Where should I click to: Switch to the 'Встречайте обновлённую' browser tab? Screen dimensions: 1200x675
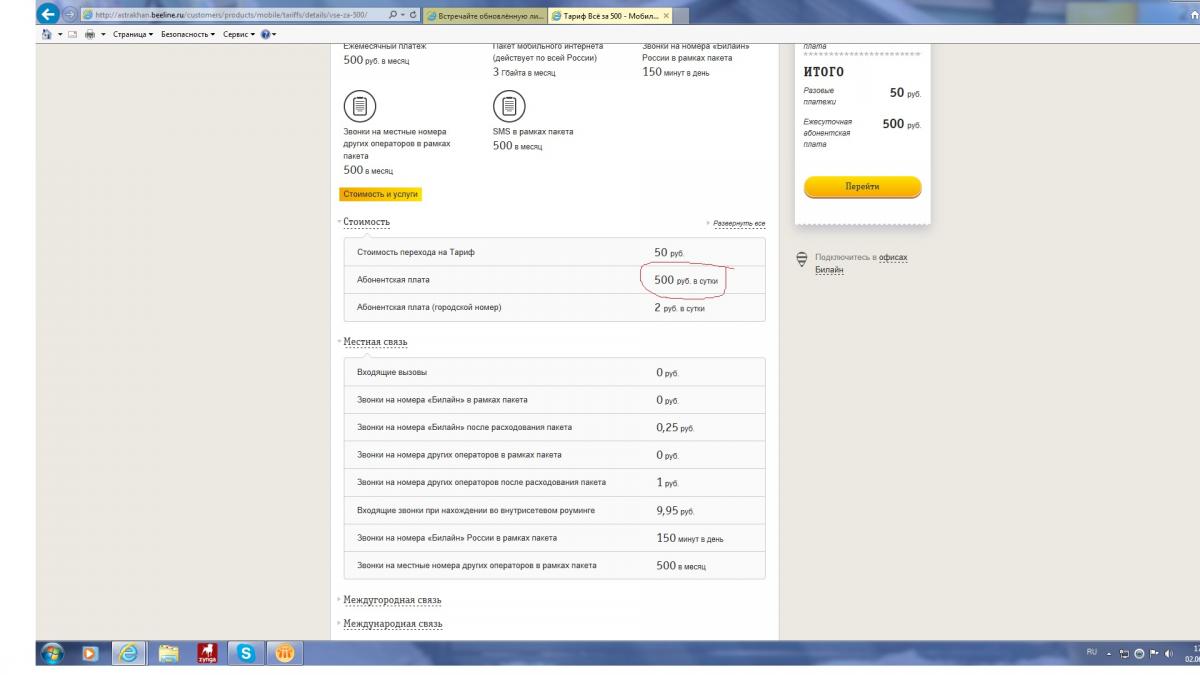[484, 15]
